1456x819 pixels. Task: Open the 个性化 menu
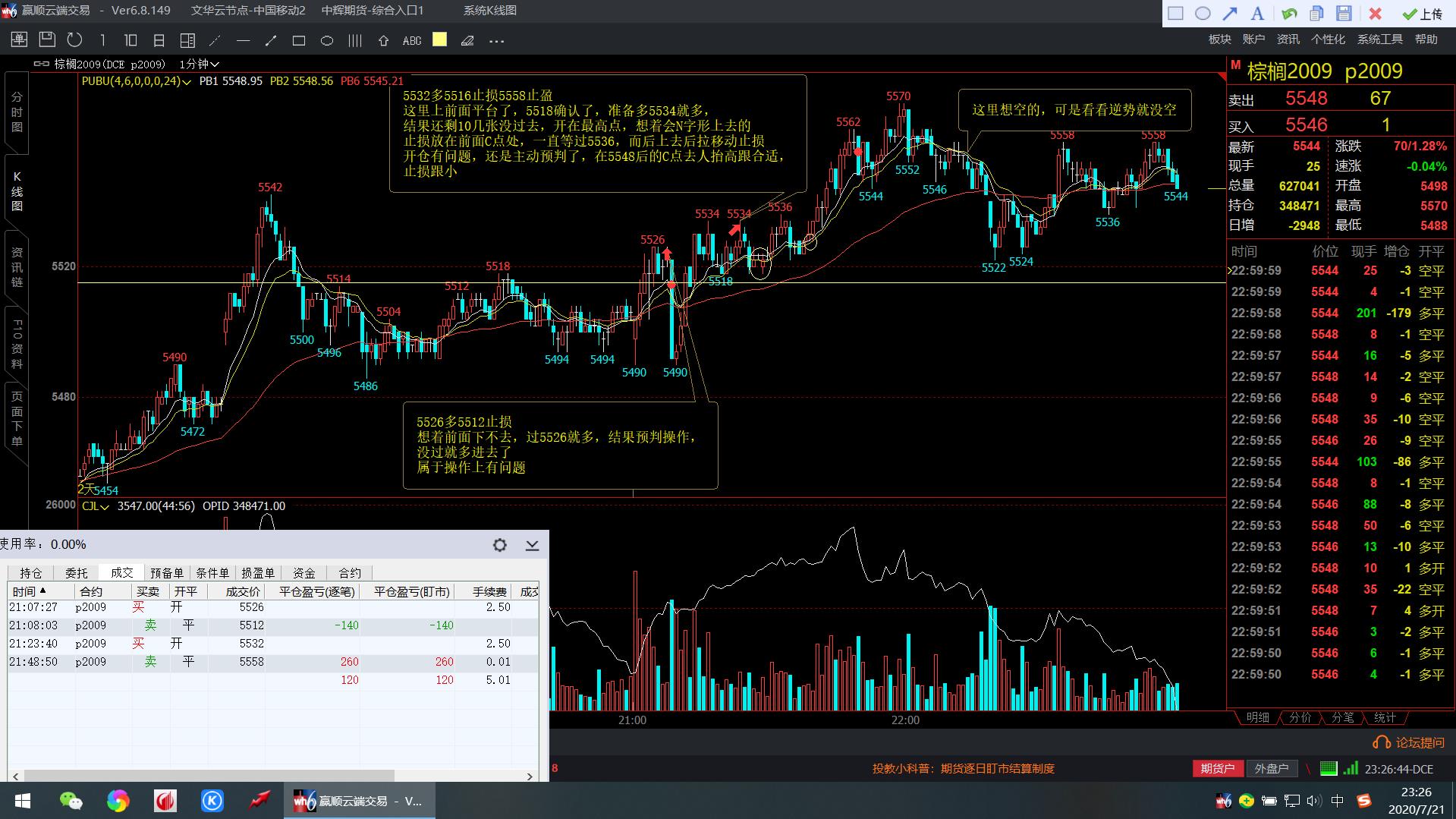click(x=1329, y=39)
